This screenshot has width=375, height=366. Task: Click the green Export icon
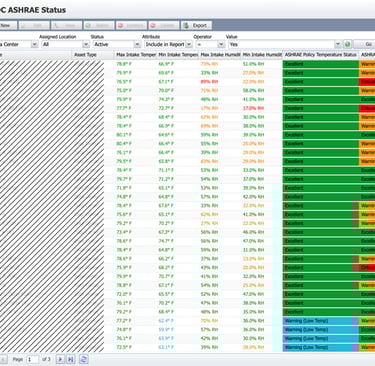pyautogui.click(x=186, y=25)
